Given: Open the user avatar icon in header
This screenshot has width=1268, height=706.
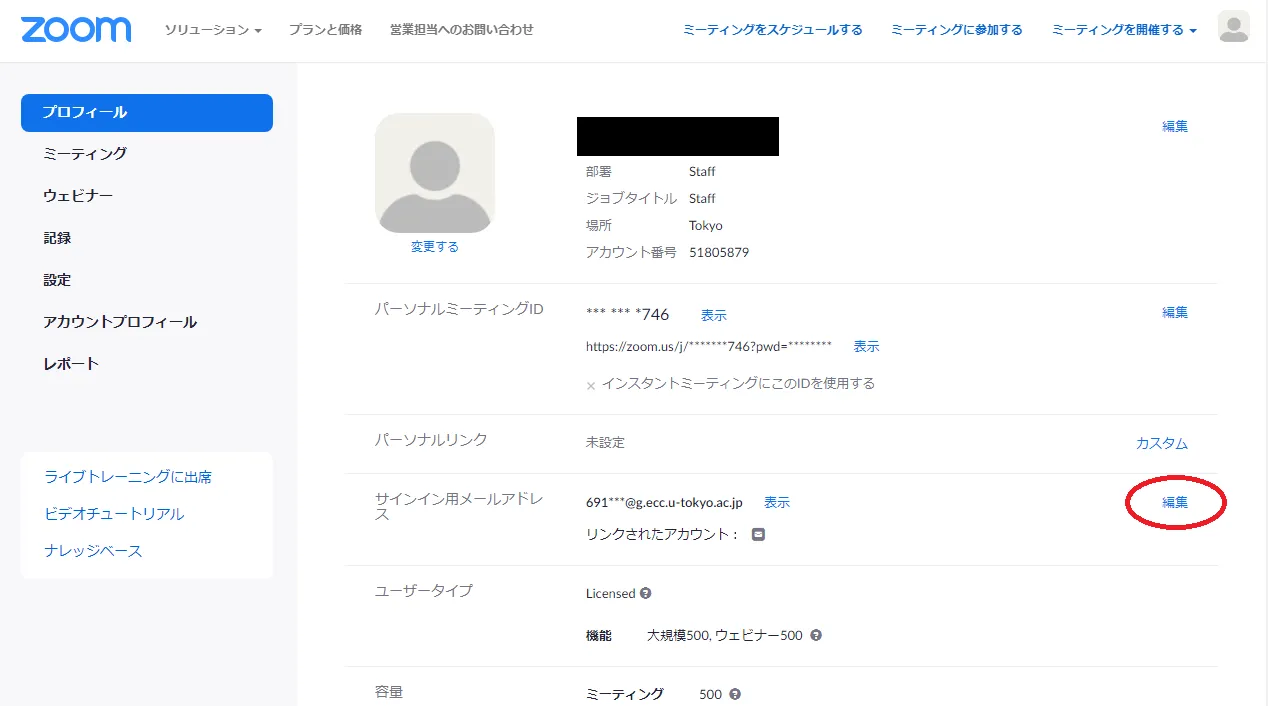Looking at the screenshot, I should pos(1233,28).
